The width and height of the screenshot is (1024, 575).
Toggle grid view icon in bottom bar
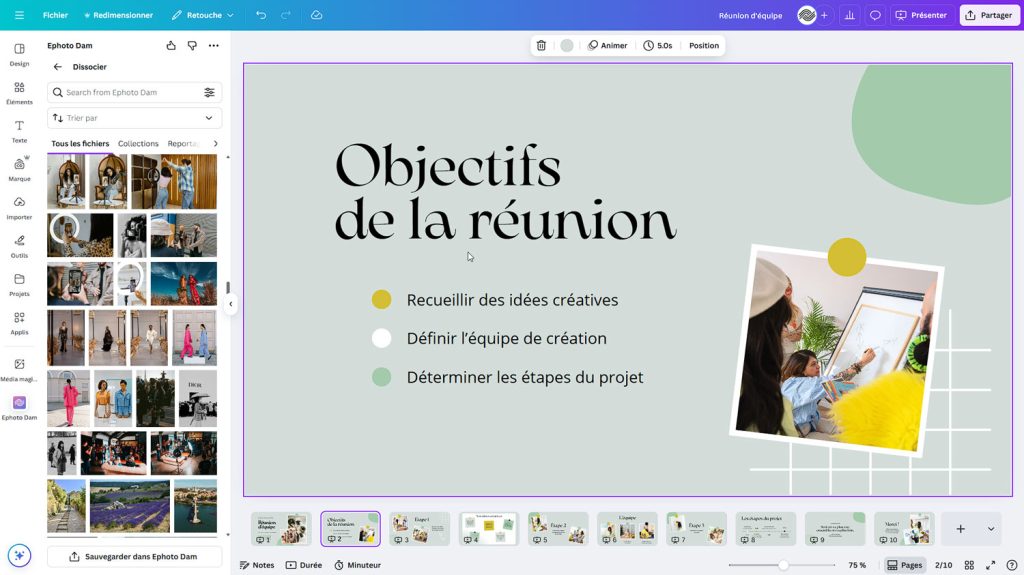coord(970,565)
